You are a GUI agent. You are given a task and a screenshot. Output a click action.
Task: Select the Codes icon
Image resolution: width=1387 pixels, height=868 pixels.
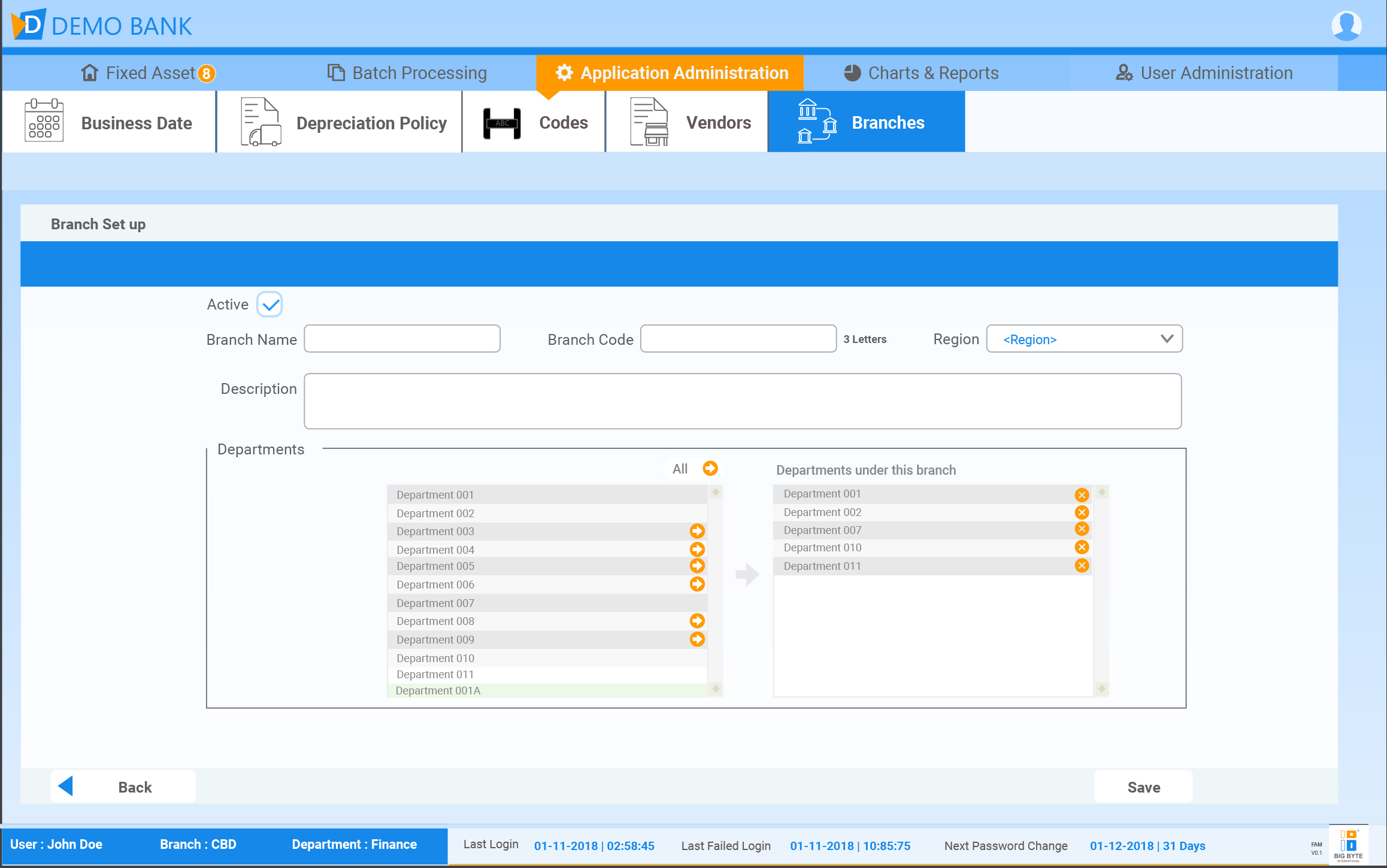tap(501, 122)
